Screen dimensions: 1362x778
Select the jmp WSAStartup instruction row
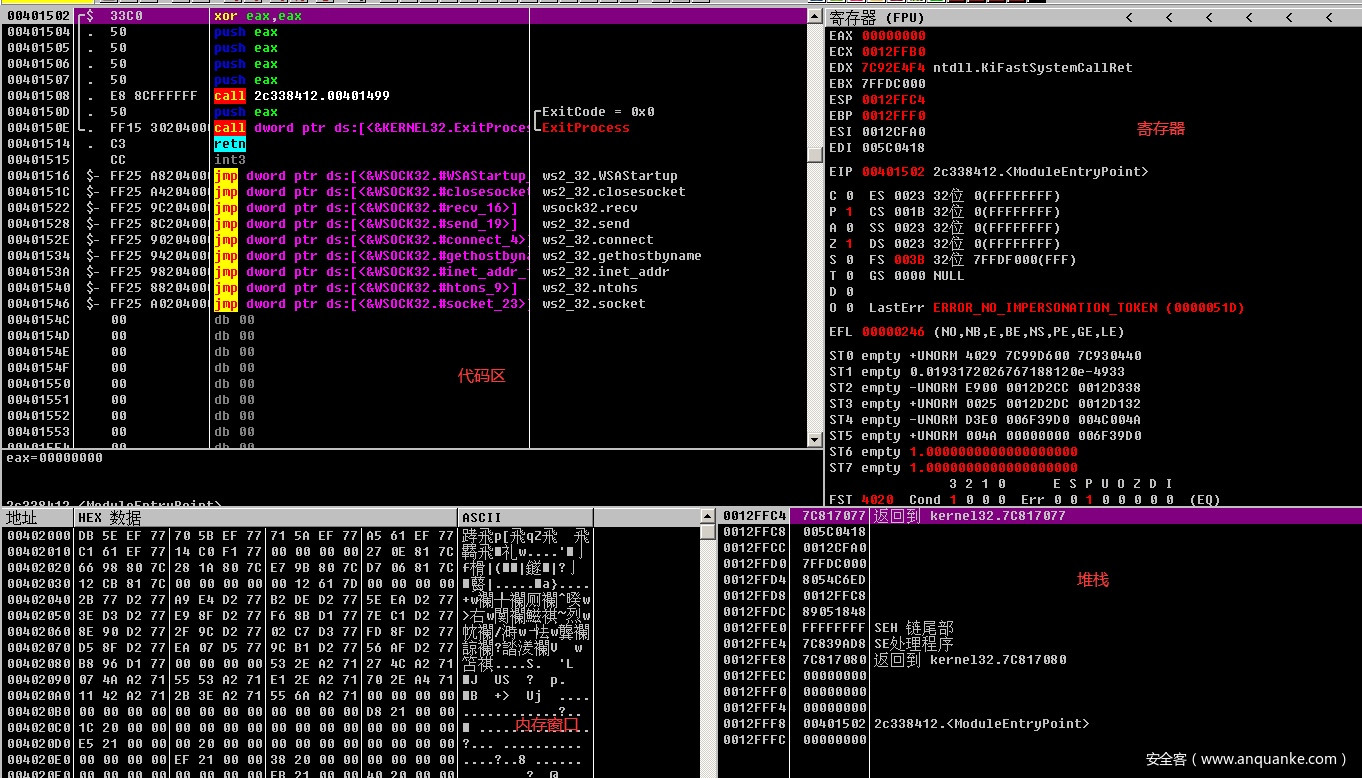pos(370,176)
